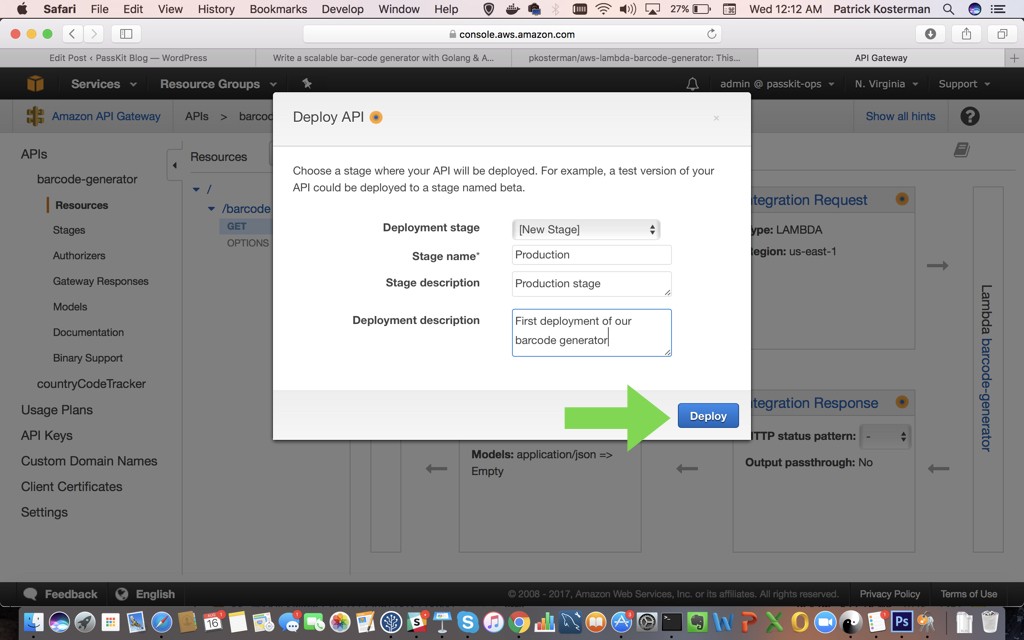Open the Resource Groups menu

218,84
